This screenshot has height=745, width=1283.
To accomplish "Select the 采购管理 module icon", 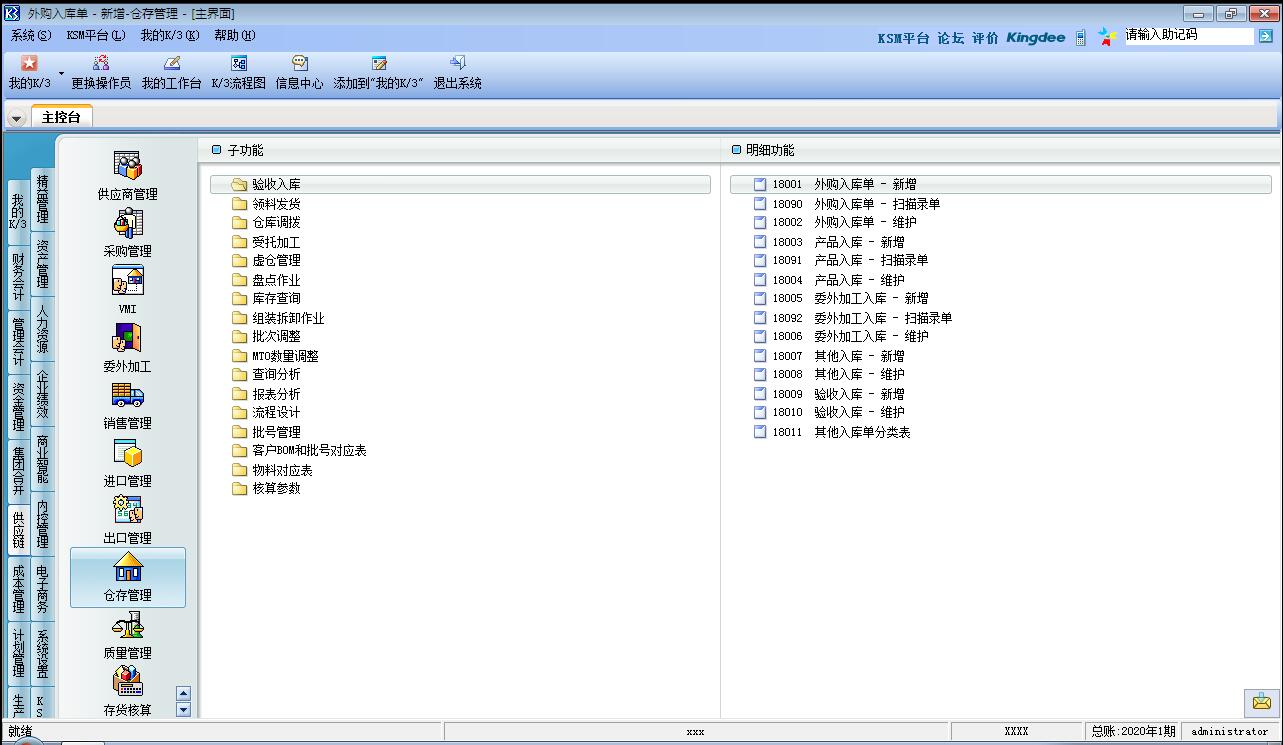I will (127, 223).
